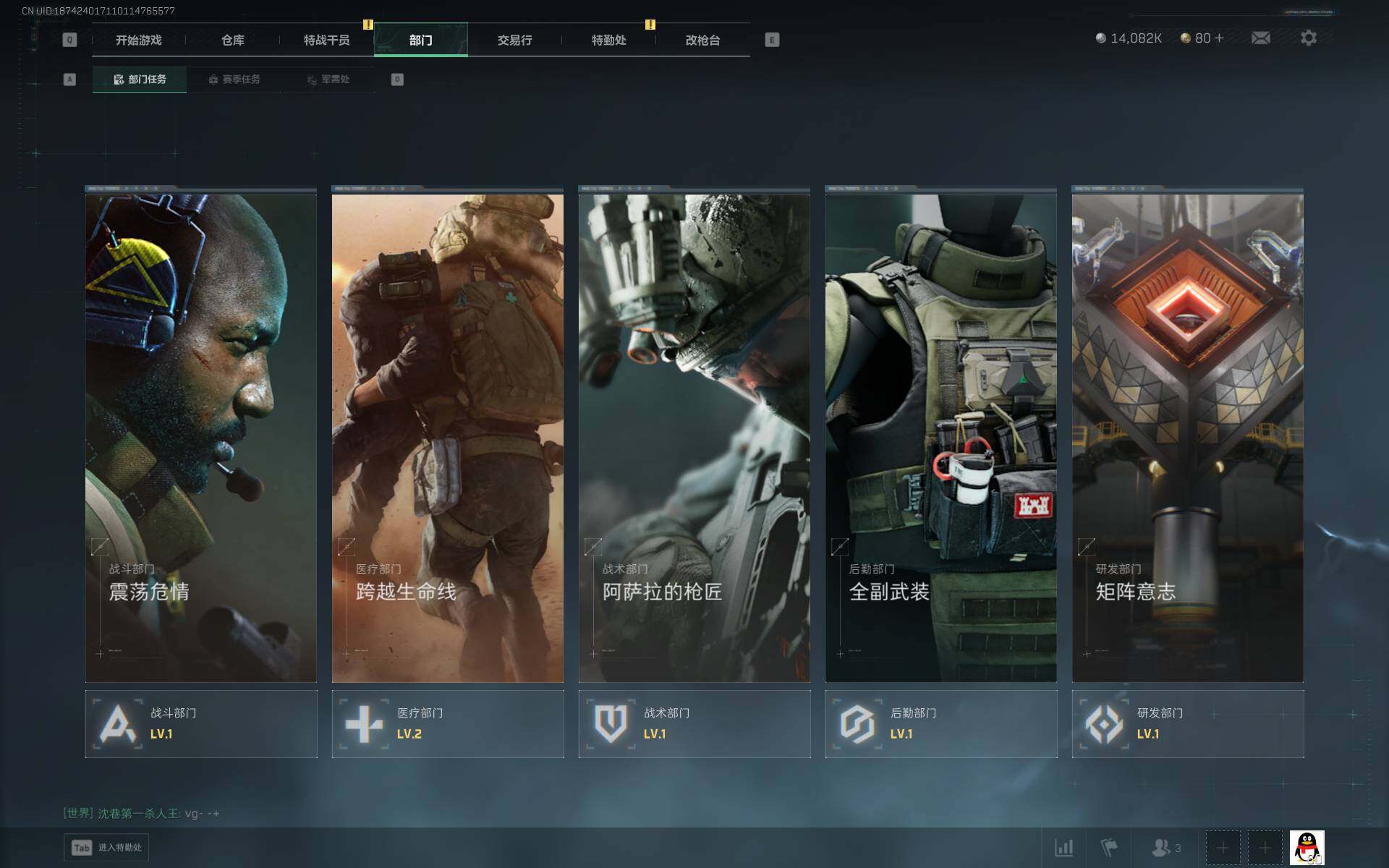Click the 研发部门 diamond icon
Screen dimensions: 1389x868
1104,723
